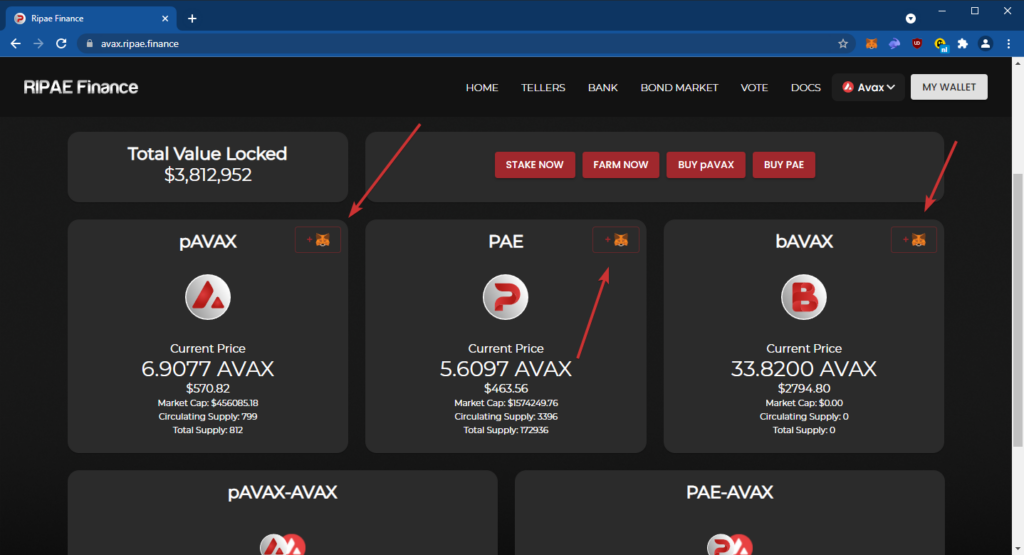
Task: Click the pAVAX token logo
Action: click(208, 297)
